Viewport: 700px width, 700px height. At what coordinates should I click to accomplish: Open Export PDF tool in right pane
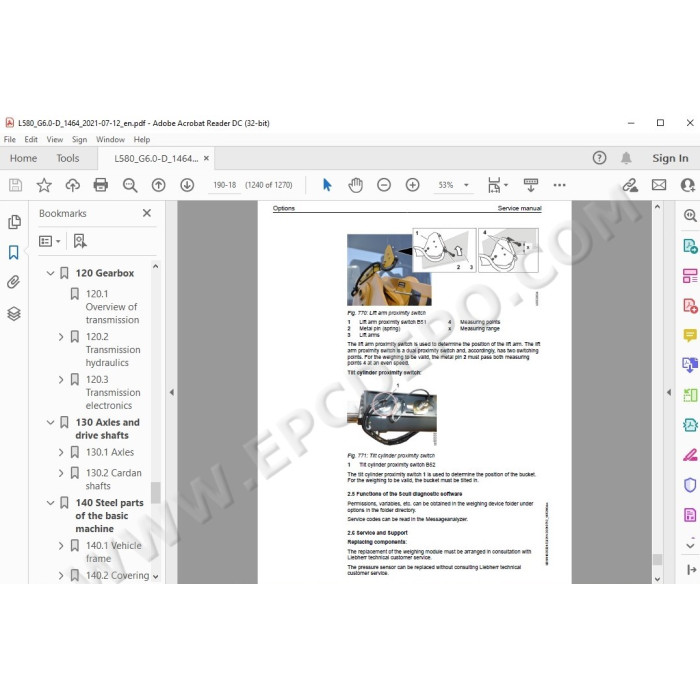tap(690, 246)
